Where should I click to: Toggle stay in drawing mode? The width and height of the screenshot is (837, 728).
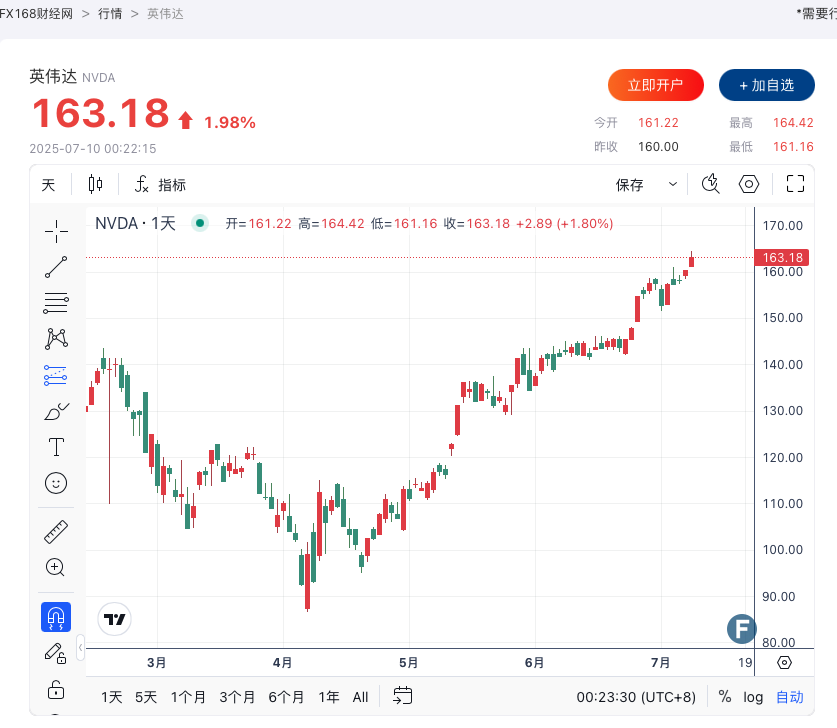[x=56, y=653]
